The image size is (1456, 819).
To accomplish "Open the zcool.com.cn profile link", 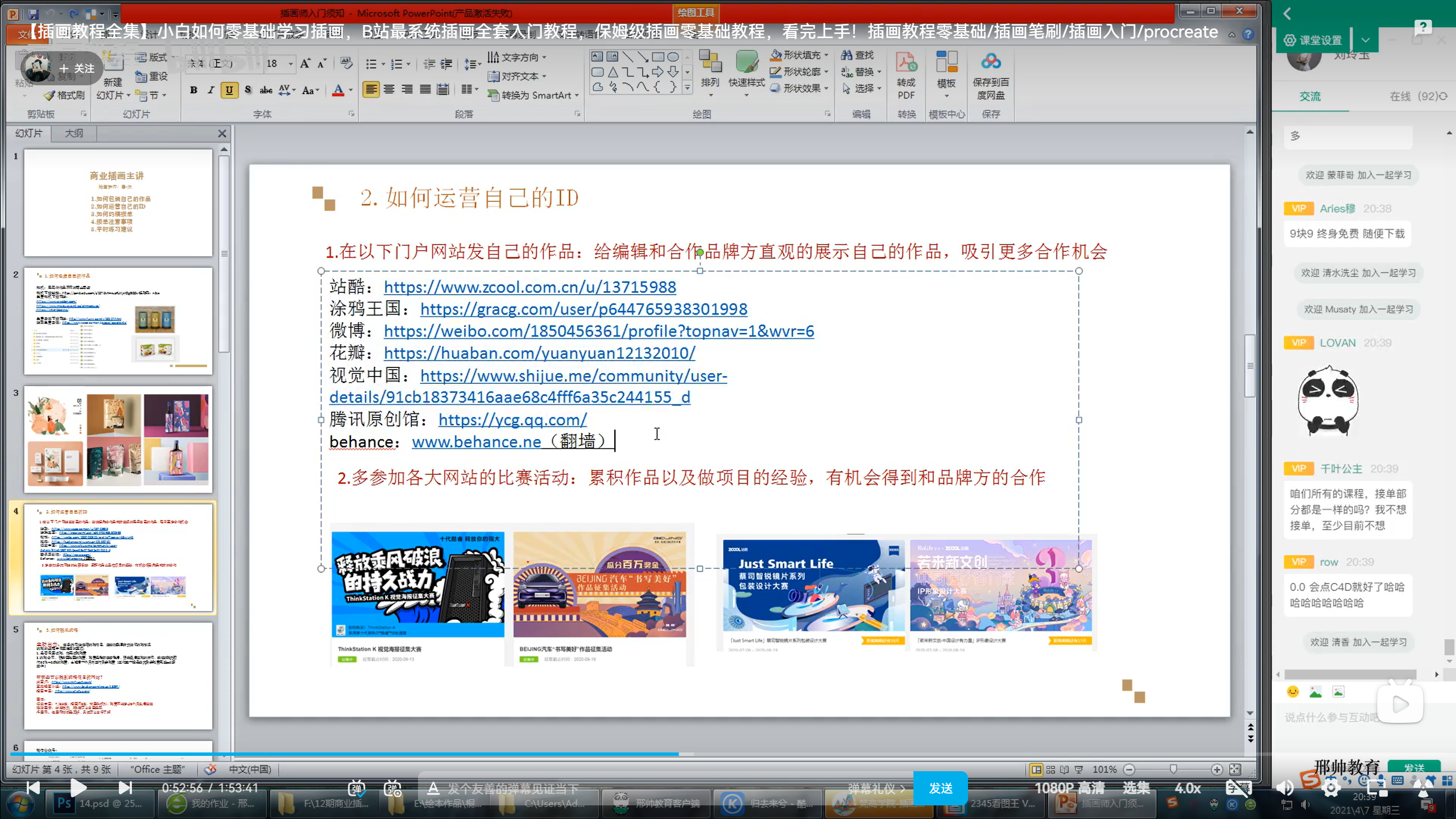I will pyautogui.click(x=530, y=287).
